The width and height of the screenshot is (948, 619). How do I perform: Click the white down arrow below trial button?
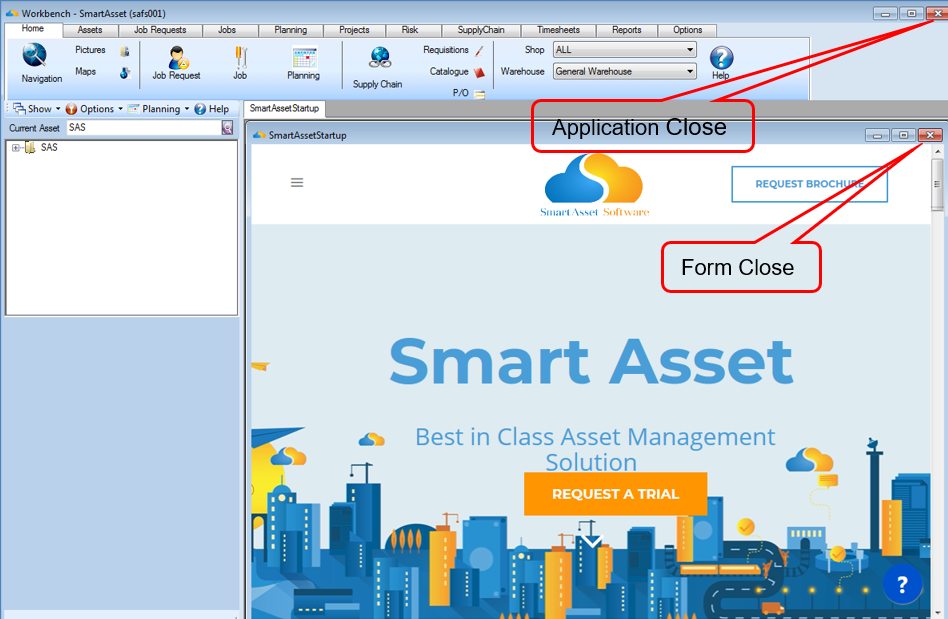(592, 540)
